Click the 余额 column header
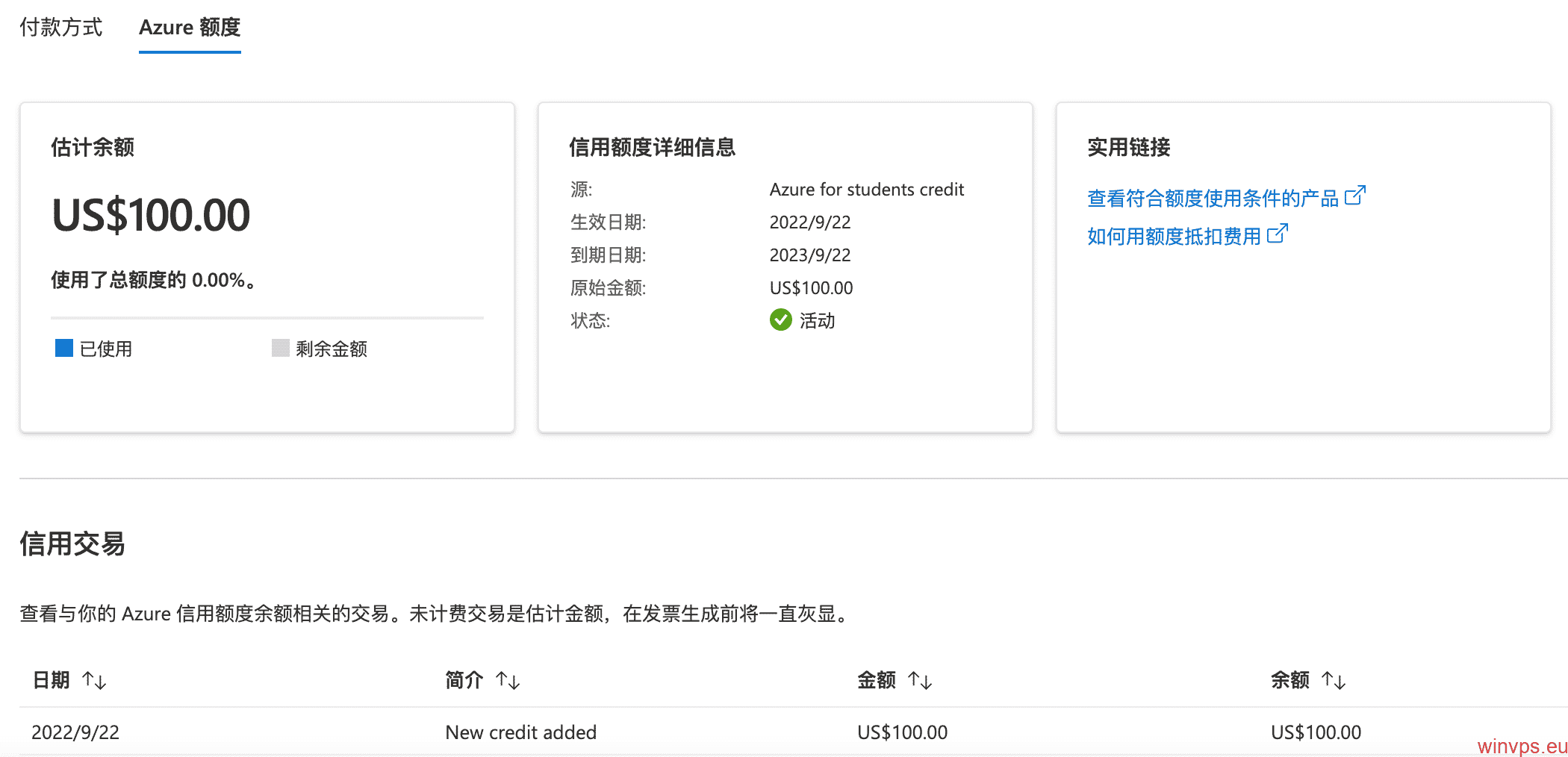The width and height of the screenshot is (1568, 757). (1290, 680)
